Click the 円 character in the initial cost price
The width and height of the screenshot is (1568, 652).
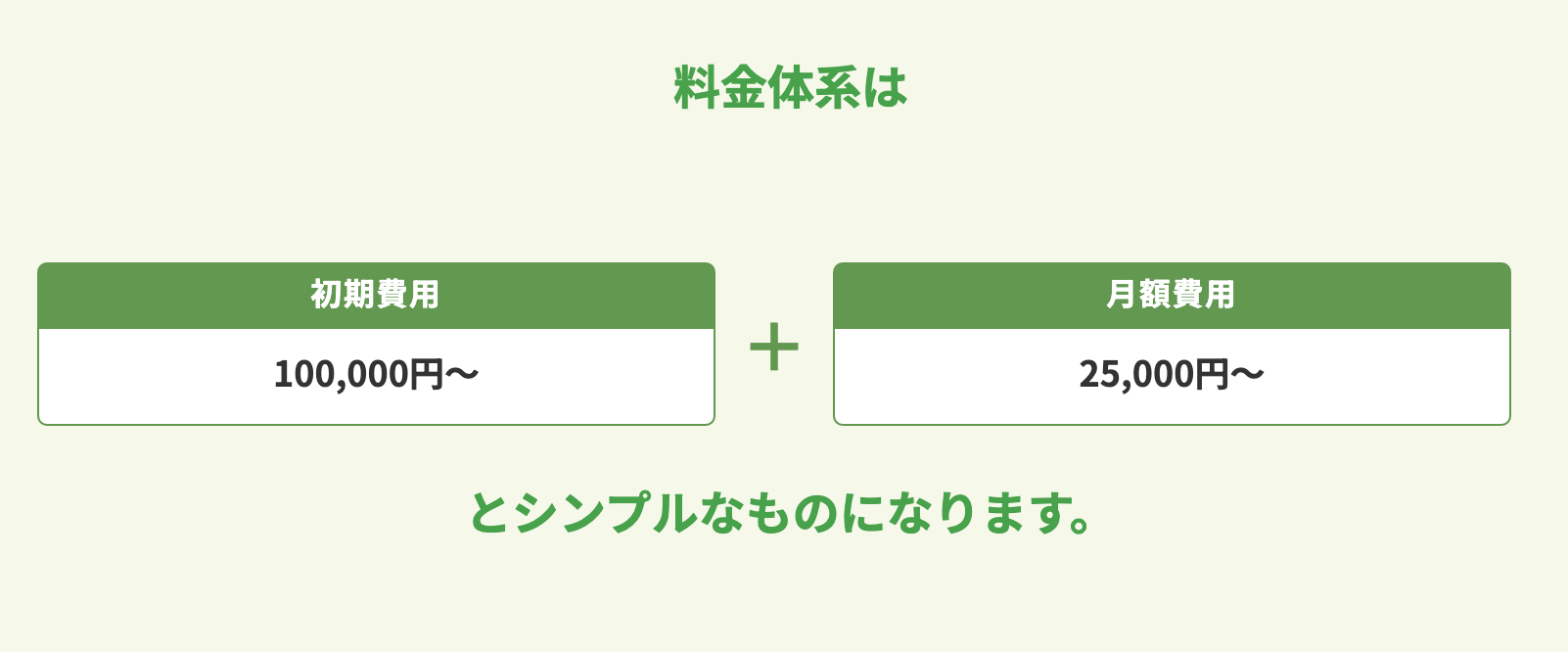427,374
